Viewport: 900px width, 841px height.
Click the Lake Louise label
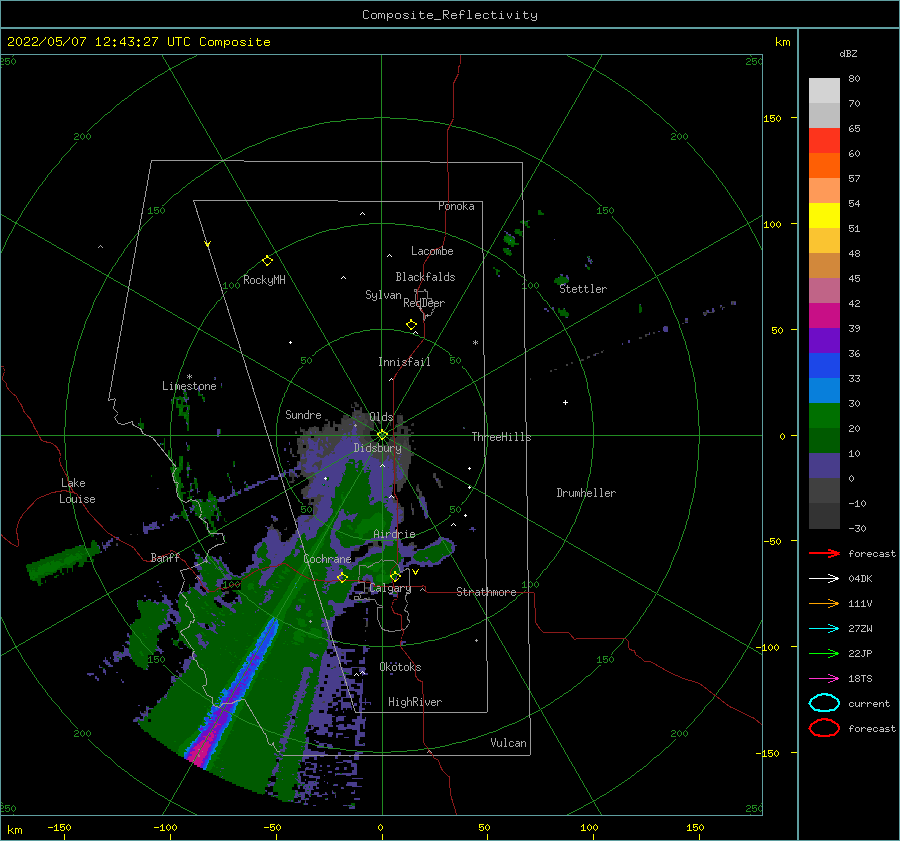click(x=77, y=491)
